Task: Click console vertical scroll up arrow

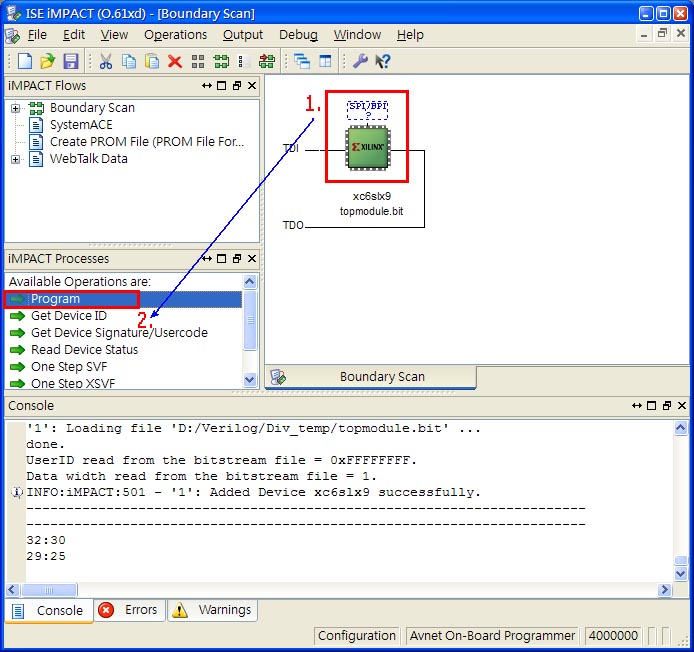Action: point(681,428)
